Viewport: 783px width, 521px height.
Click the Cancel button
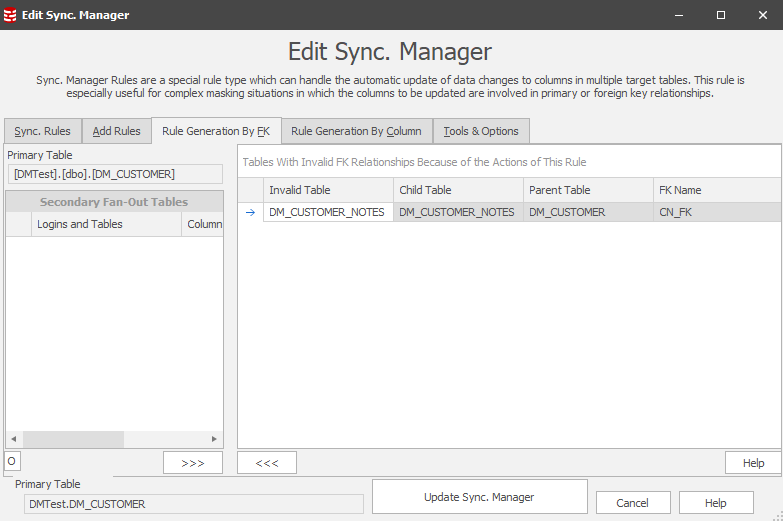(632, 503)
